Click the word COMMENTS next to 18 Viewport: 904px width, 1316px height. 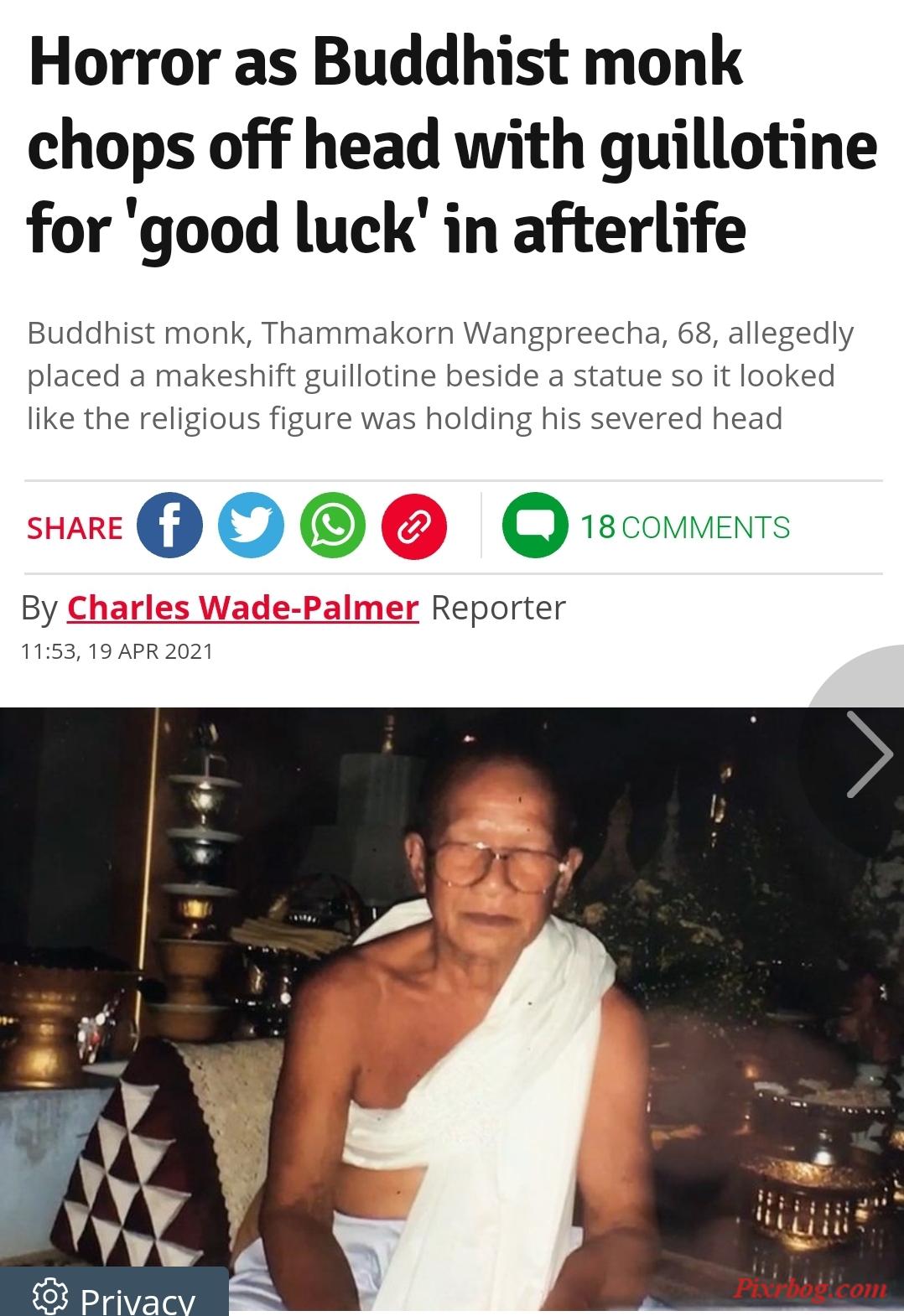click(706, 527)
